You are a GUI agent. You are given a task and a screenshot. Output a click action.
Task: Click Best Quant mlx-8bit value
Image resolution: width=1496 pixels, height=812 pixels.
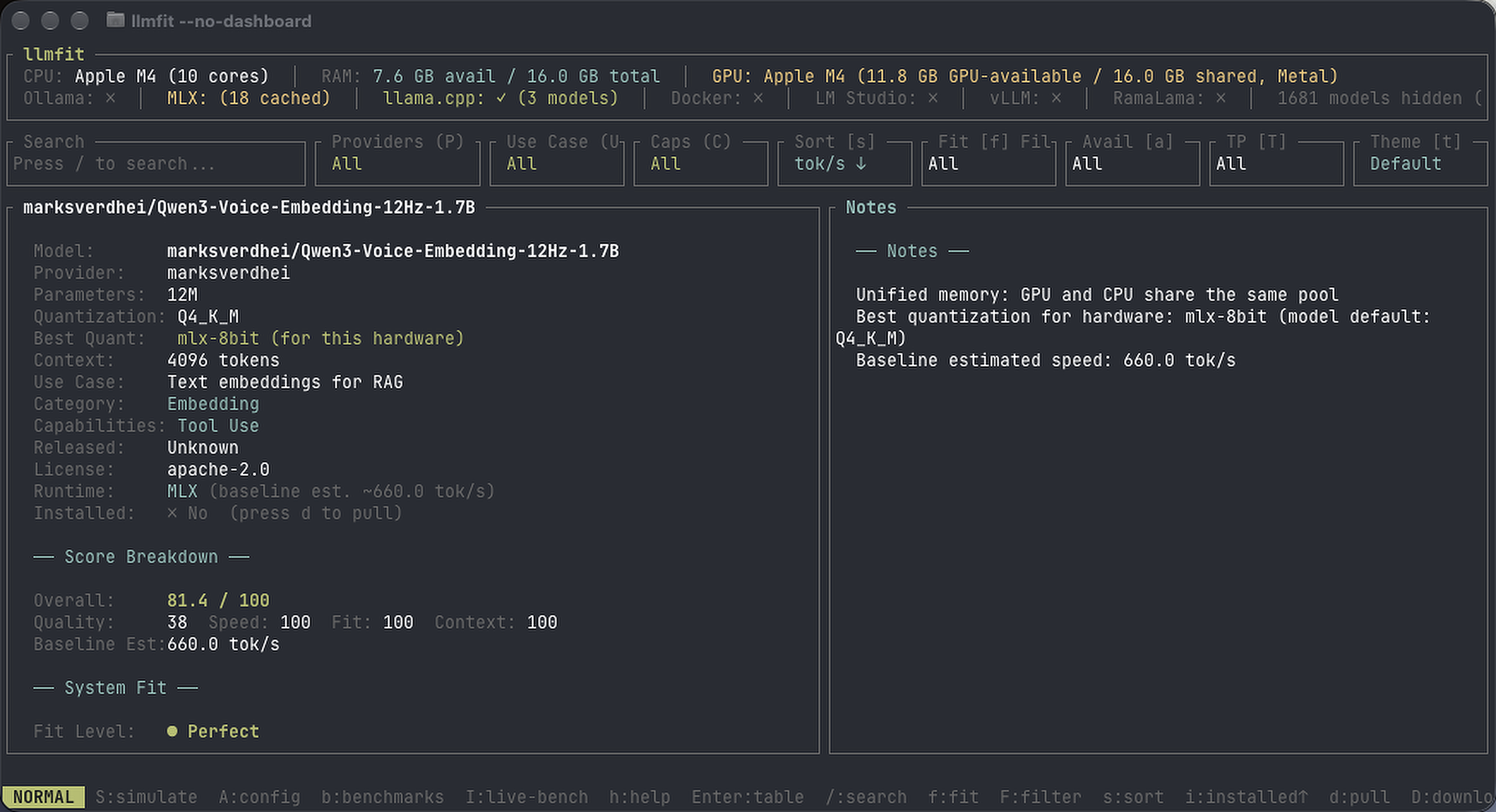321,339
